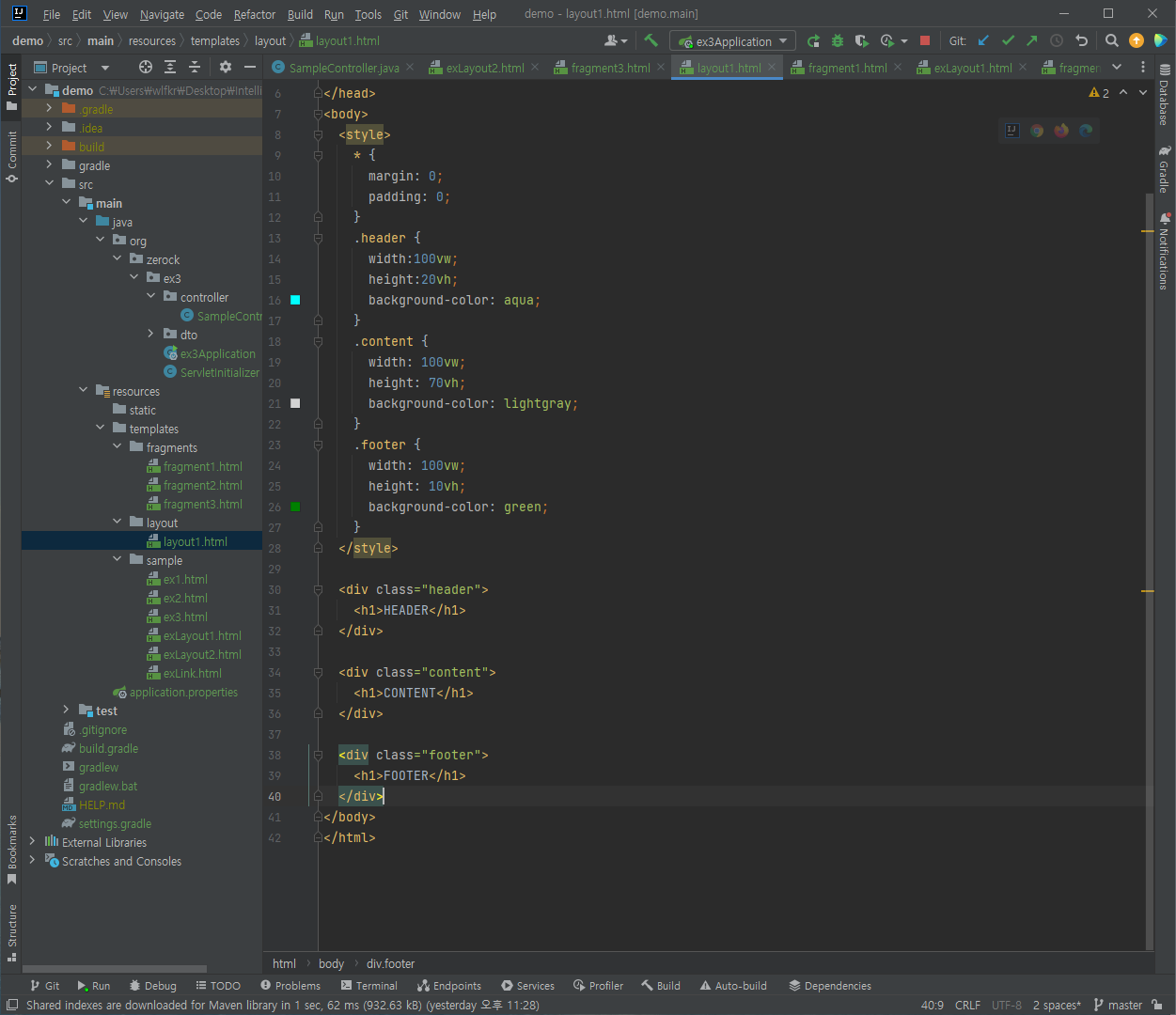This screenshot has height=1015, width=1176.
Task: Run ex3Application with the green rerun icon
Action: point(813,40)
